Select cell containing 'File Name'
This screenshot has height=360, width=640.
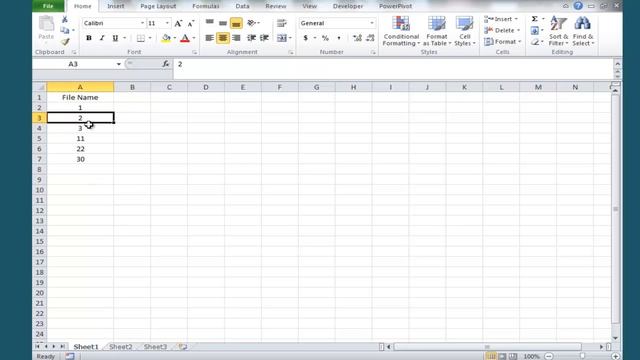coord(80,97)
